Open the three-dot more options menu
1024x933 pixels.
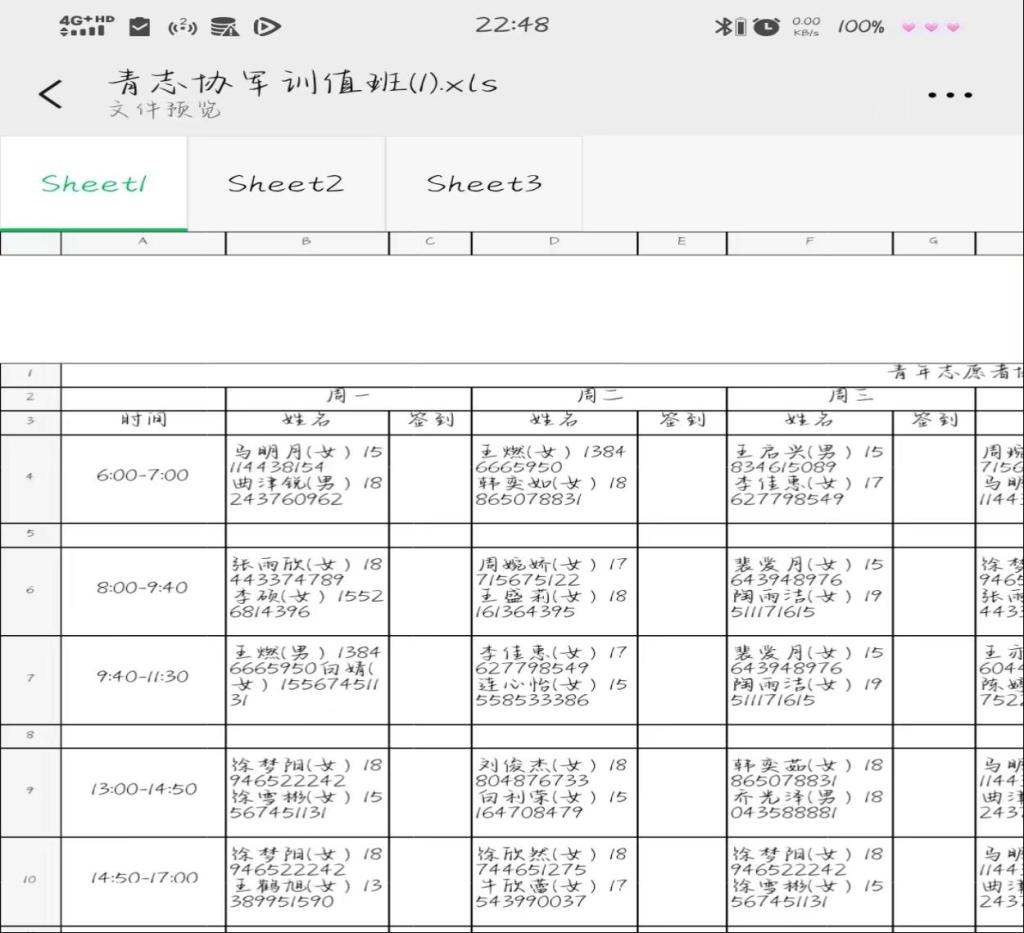[x=949, y=95]
